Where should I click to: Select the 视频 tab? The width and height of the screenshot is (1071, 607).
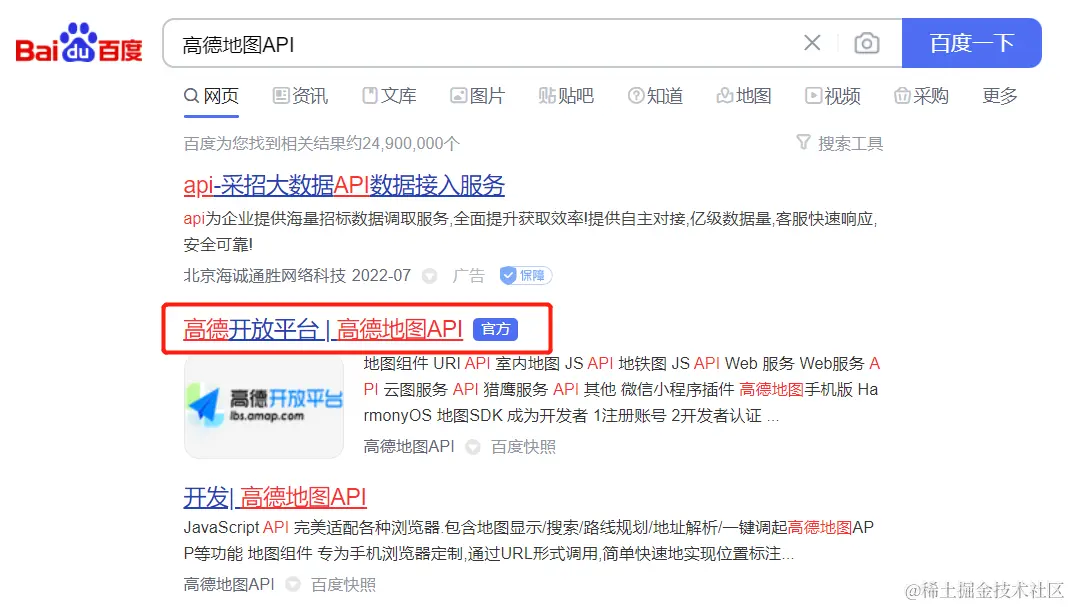coord(832,96)
